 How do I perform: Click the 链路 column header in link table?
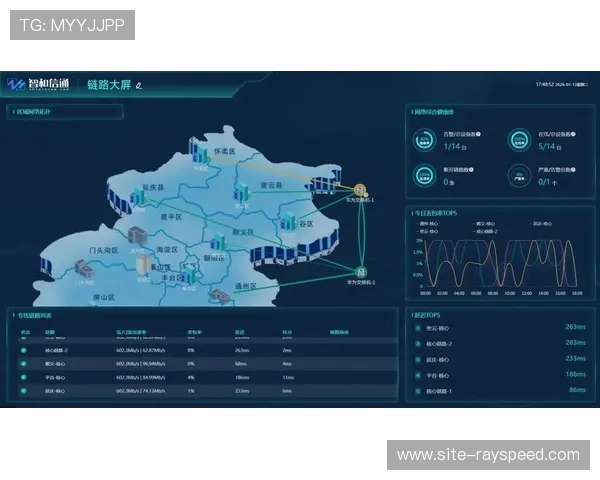pos(50,332)
